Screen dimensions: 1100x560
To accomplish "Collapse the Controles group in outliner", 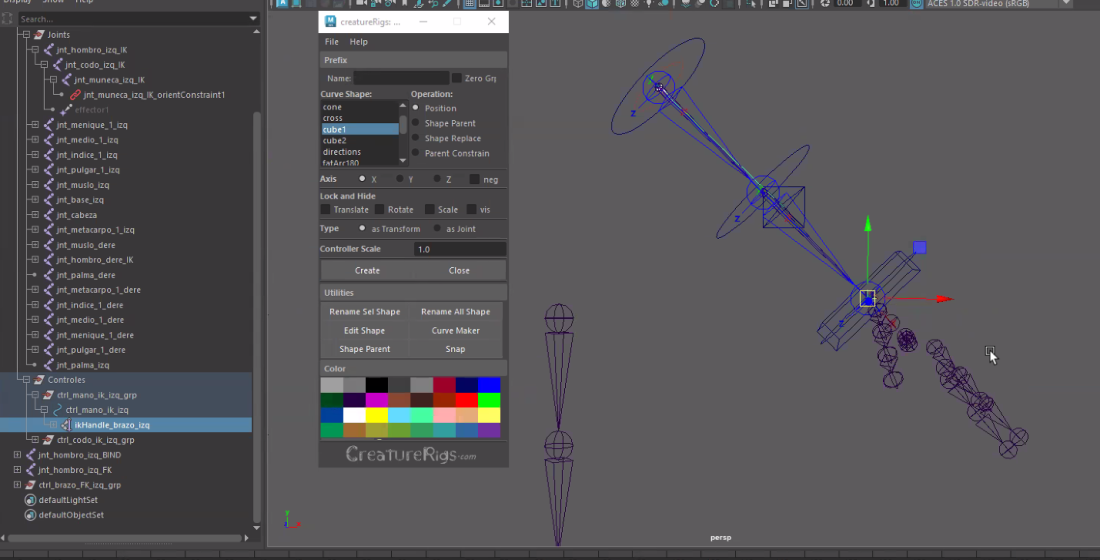I will (24, 380).
